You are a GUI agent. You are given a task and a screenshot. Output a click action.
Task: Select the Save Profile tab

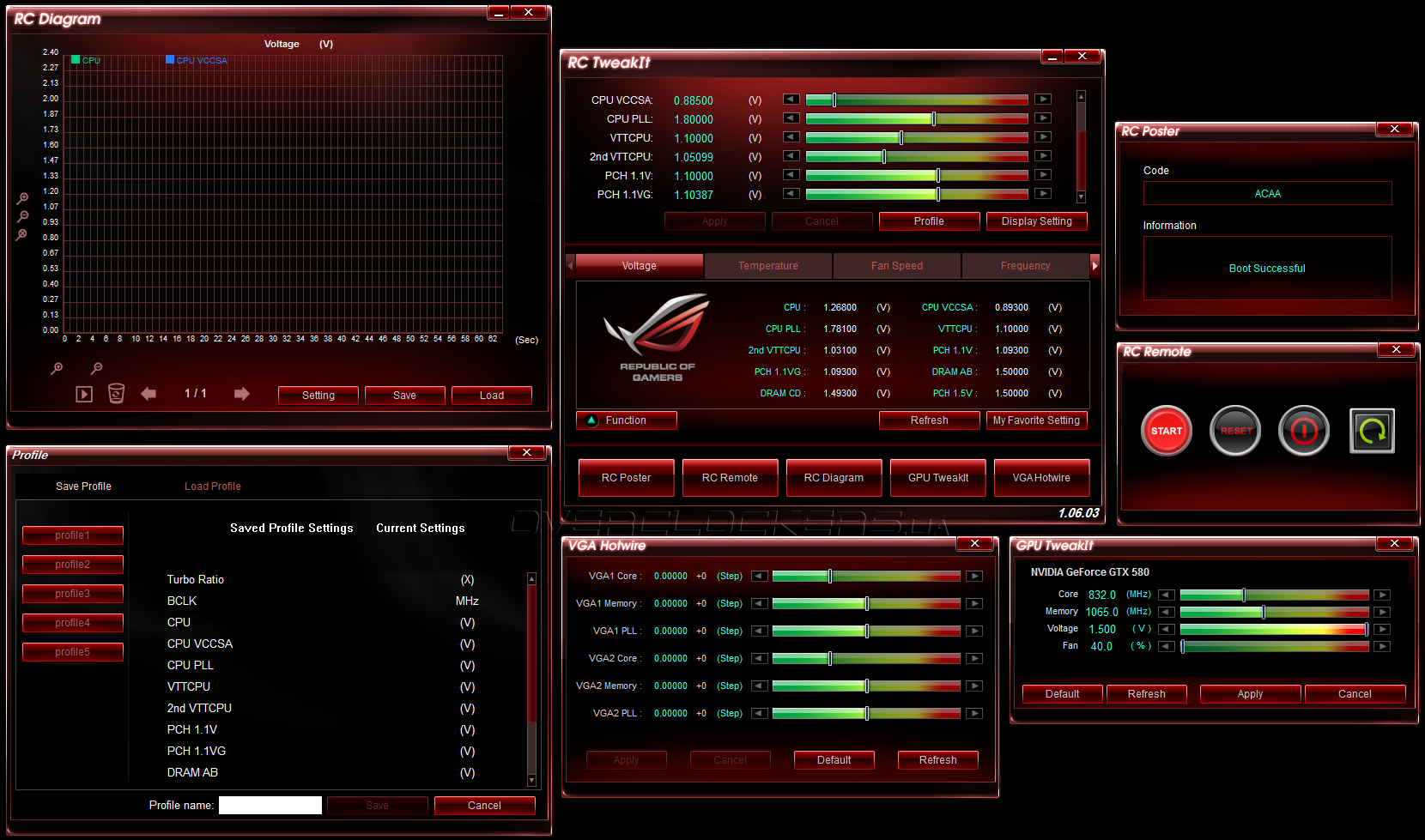(x=83, y=486)
